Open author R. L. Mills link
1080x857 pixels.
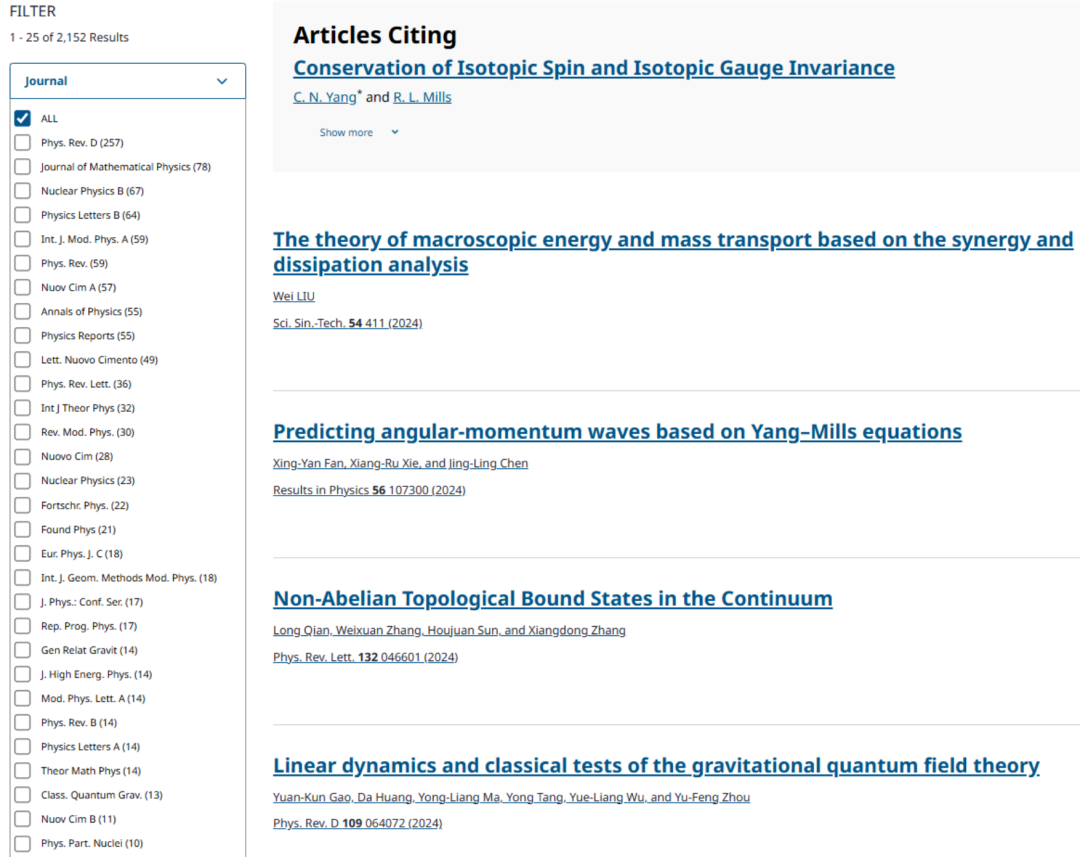422,97
